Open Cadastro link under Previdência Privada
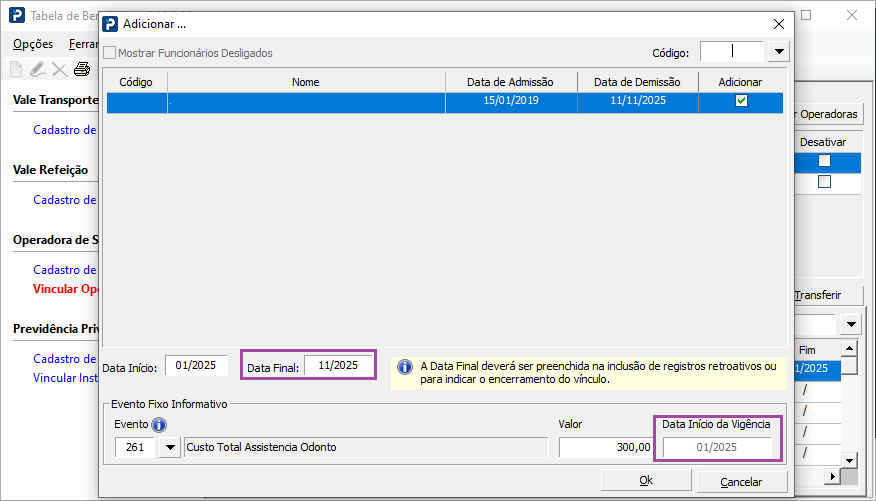Image resolution: width=876 pixels, height=501 pixels. pos(65,359)
